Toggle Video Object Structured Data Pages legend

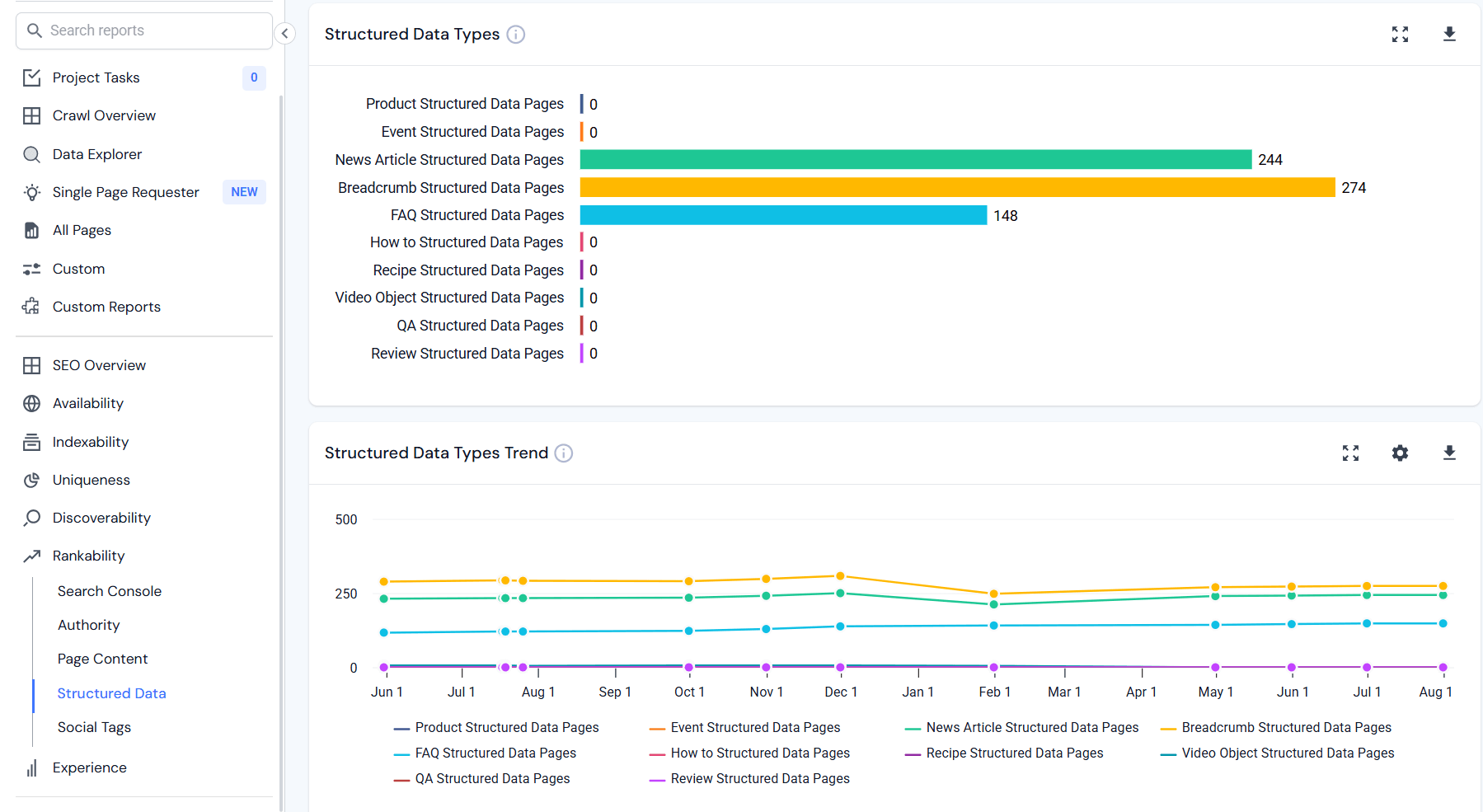point(1278,753)
